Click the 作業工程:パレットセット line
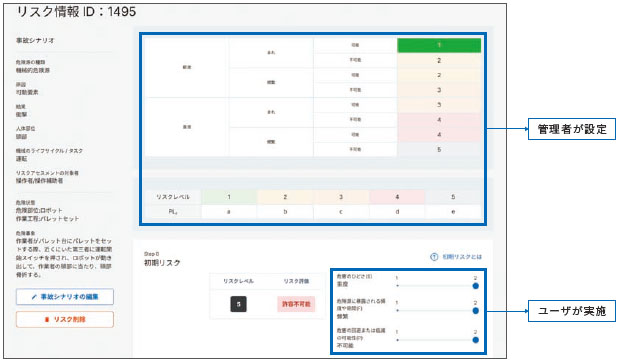The height and width of the screenshot is (362, 619). point(47,219)
